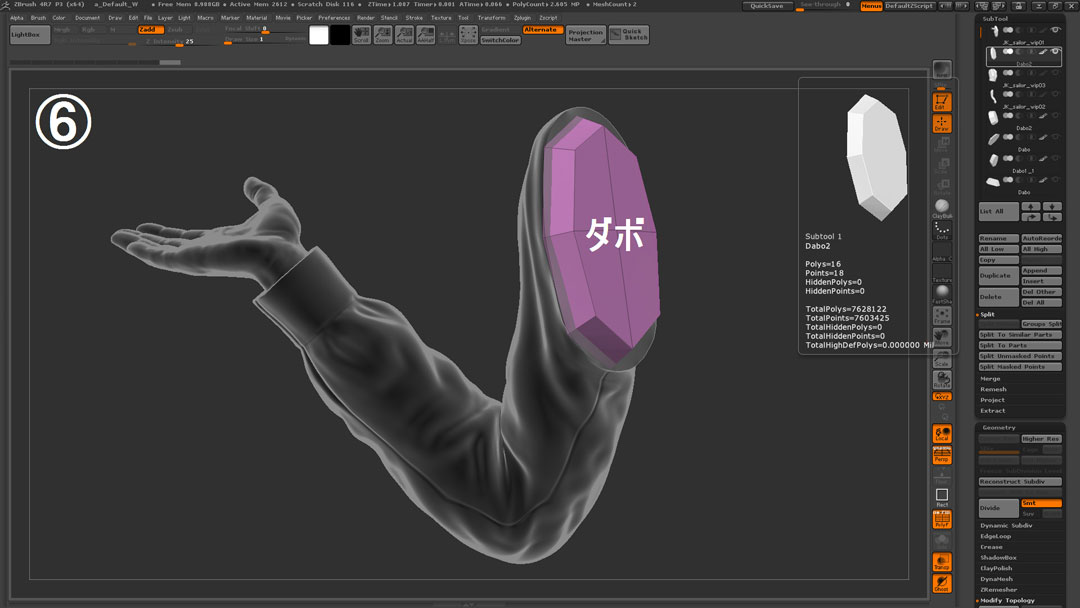Click the Scroll canvas icon
The width and height of the screenshot is (1080, 608).
point(362,34)
